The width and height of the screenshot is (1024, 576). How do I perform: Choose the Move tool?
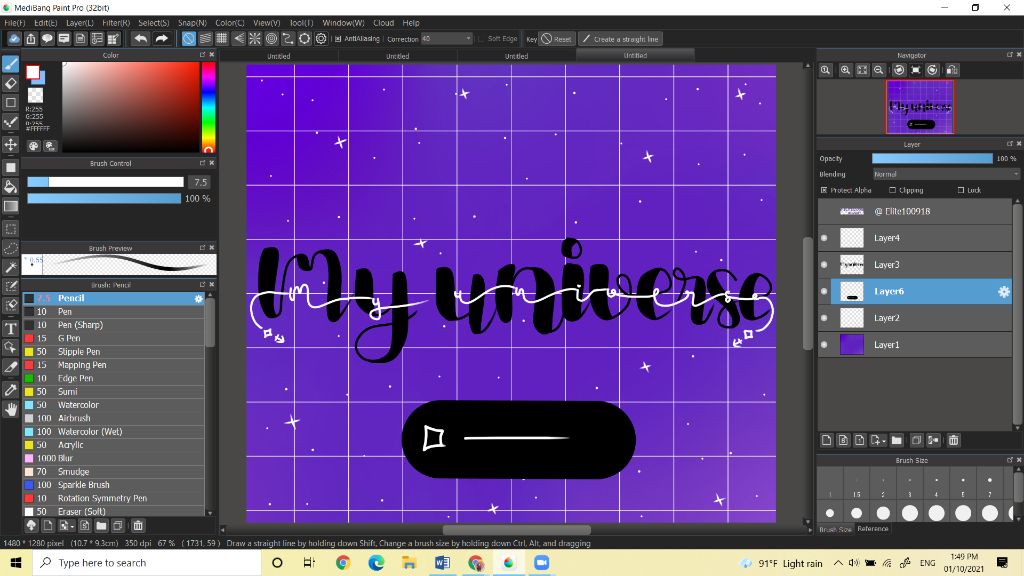(10, 144)
